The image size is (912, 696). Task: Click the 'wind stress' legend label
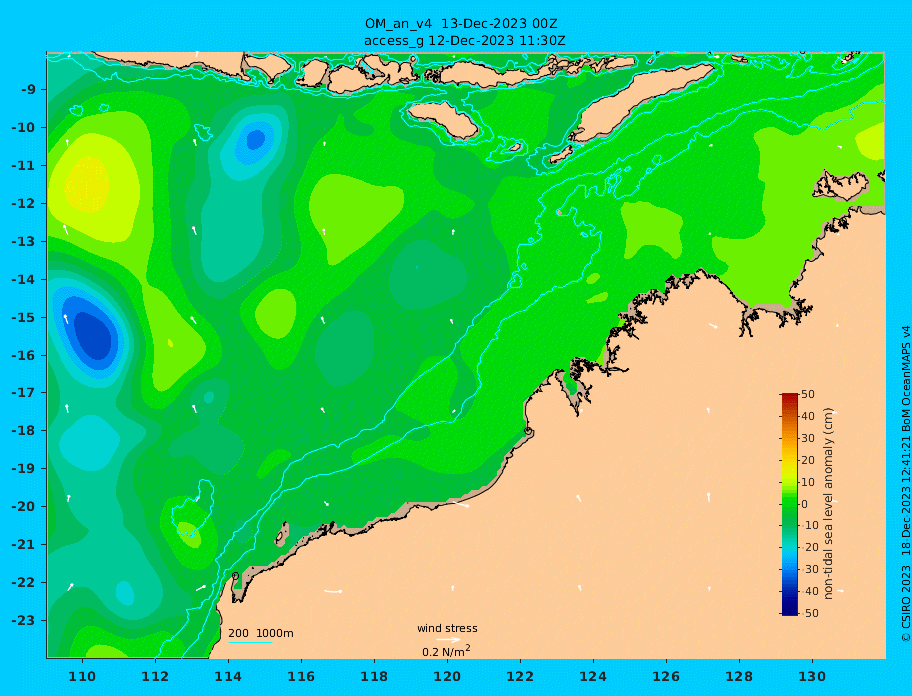click(x=447, y=629)
